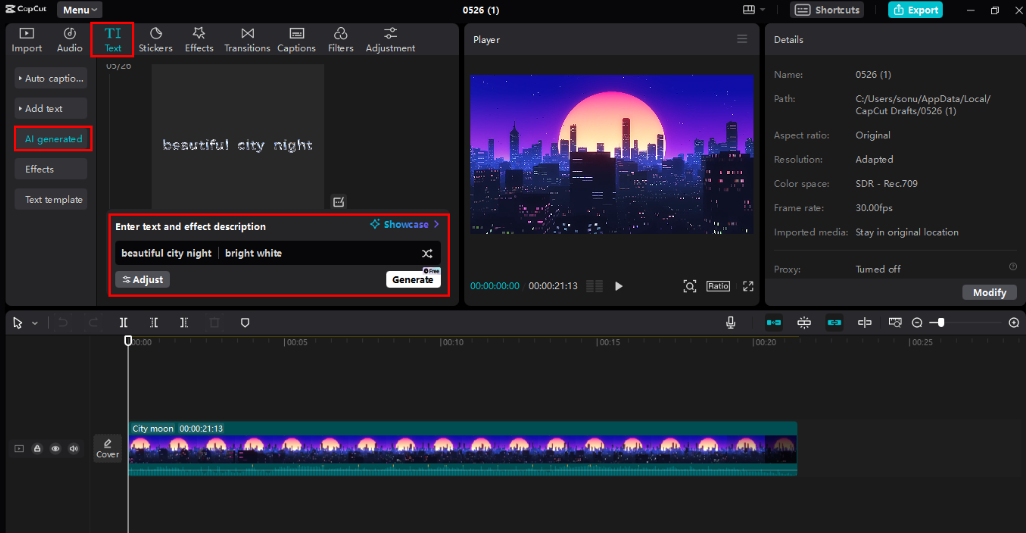Toggle the clip linkage option
This screenshot has height=533, width=1026.
coord(834,322)
